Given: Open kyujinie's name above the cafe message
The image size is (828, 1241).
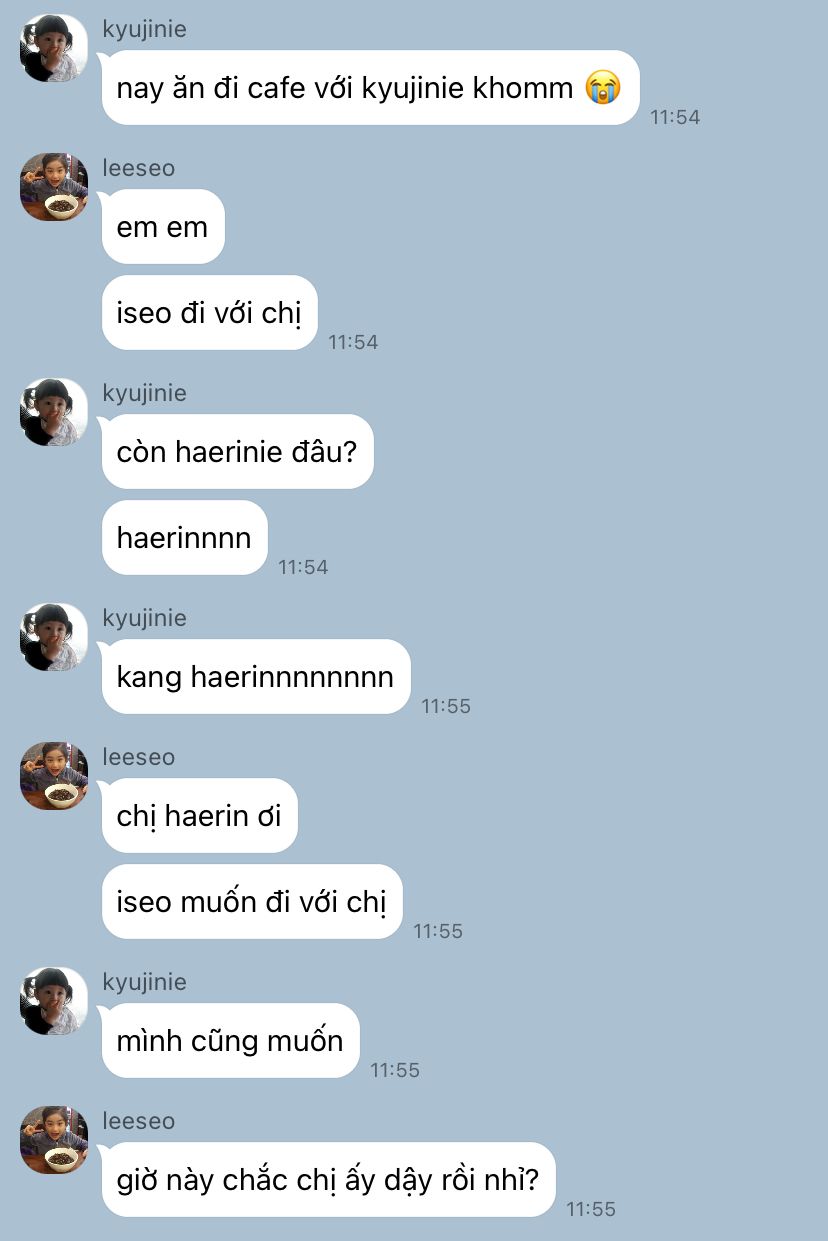Looking at the screenshot, I should tap(144, 30).
